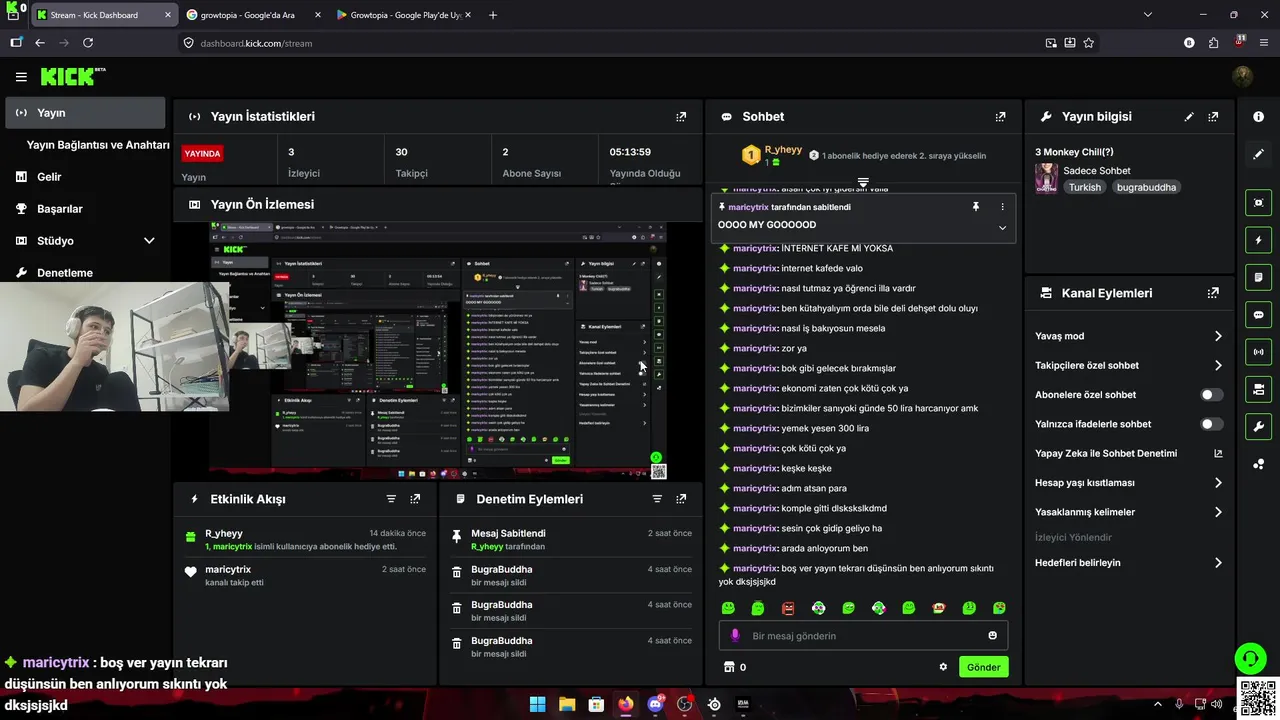
Task: Toggle Abonelere özel sohbet switch
Action: pyautogui.click(x=1210, y=395)
